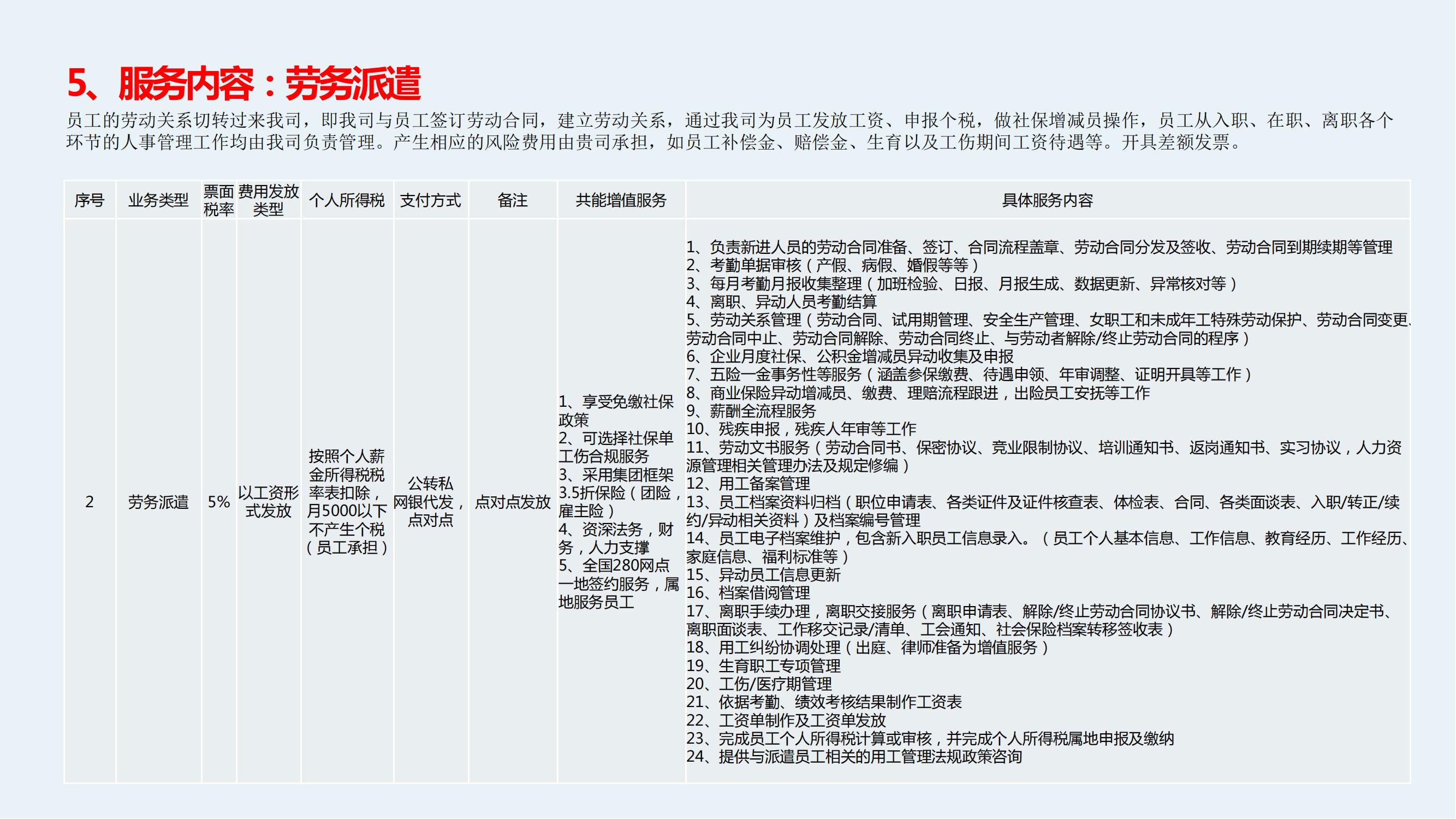
Task: Click line '5、劳动关系管理'
Action: [x=1049, y=329]
